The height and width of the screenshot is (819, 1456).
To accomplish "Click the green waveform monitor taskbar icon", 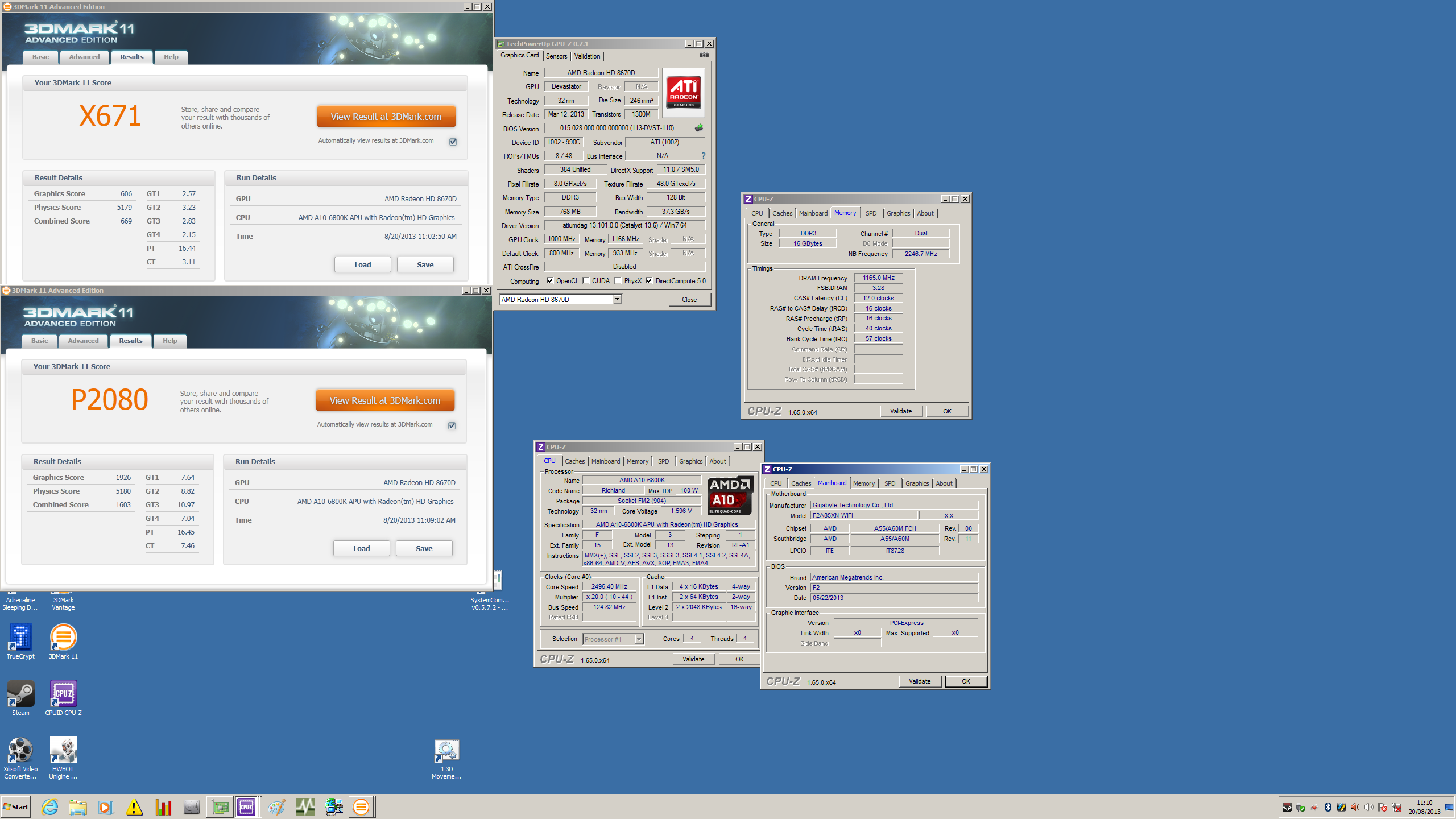I will 305,807.
